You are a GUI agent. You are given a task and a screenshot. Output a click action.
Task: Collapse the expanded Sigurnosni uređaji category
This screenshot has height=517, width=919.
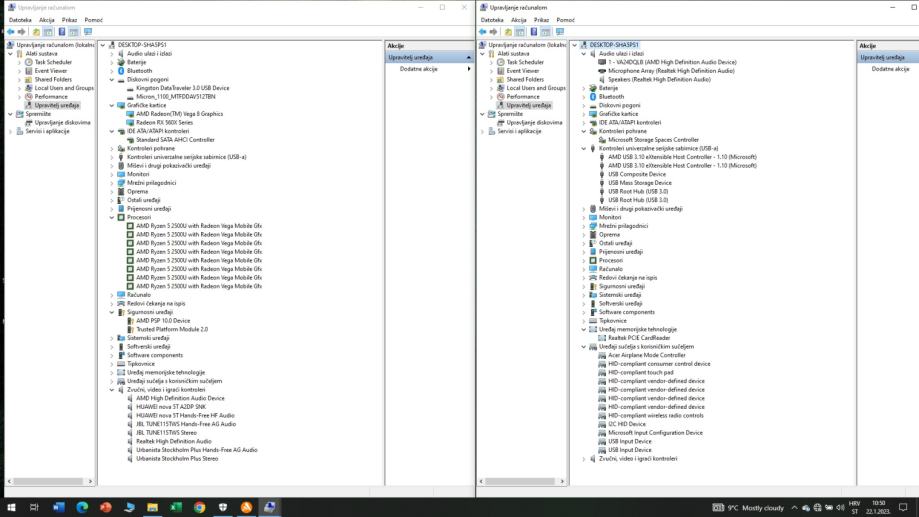[x=111, y=312]
